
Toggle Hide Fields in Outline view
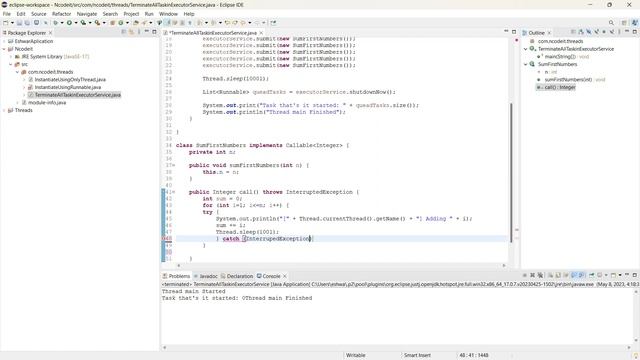click(x=589, y=32)
